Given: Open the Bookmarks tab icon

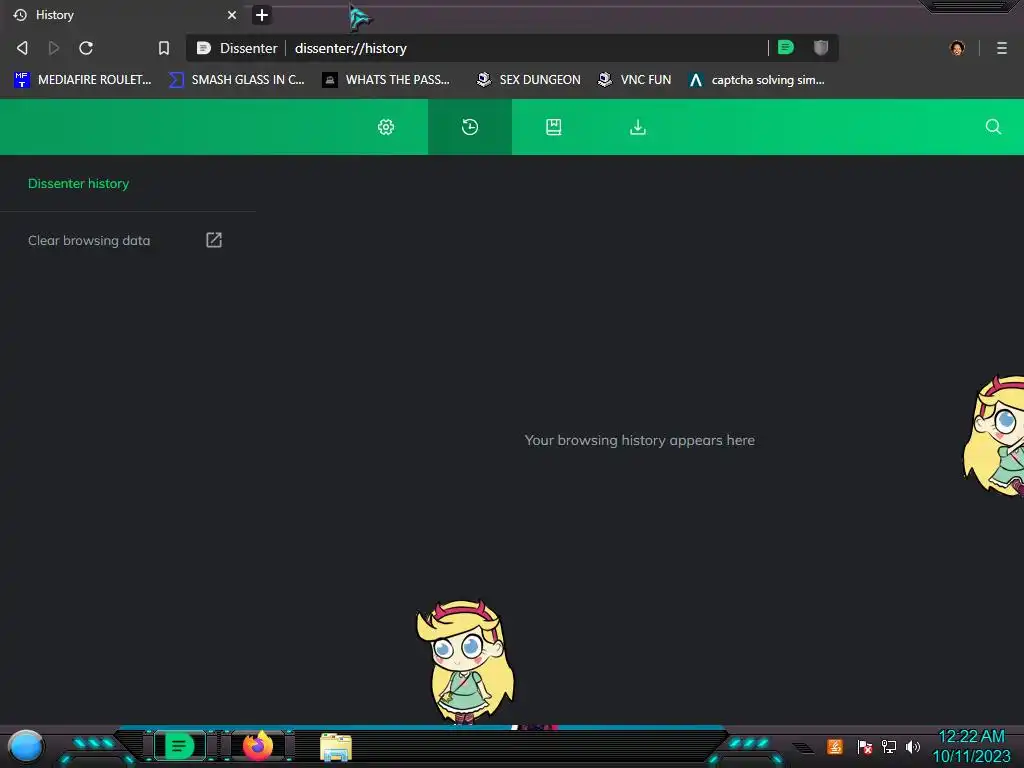Looking at the screenshot, I should (554, 127).
